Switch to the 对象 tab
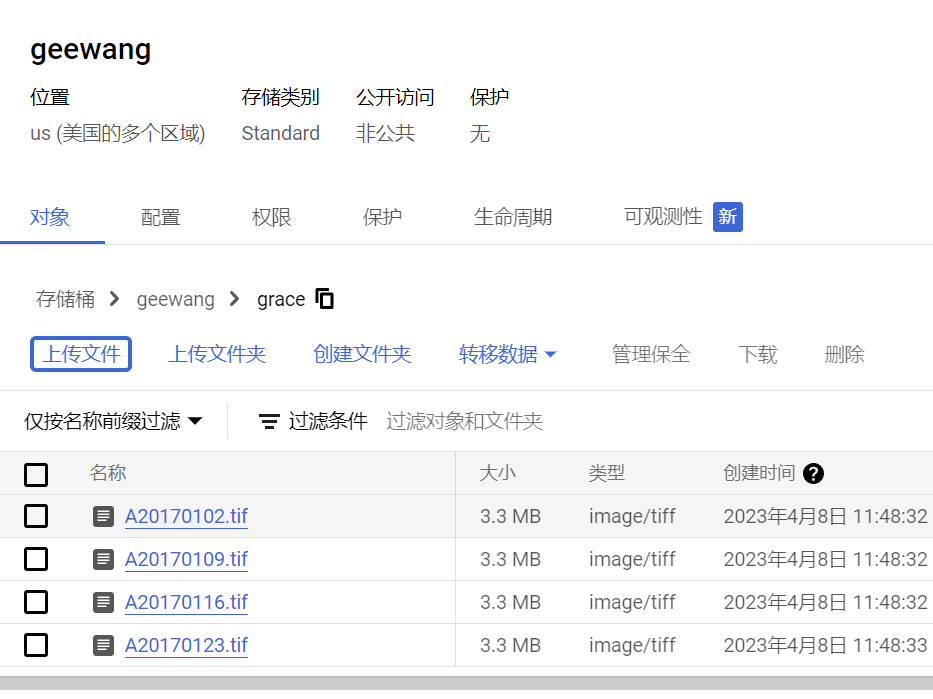This screenshot has height=699, width=933. [50, 217]
